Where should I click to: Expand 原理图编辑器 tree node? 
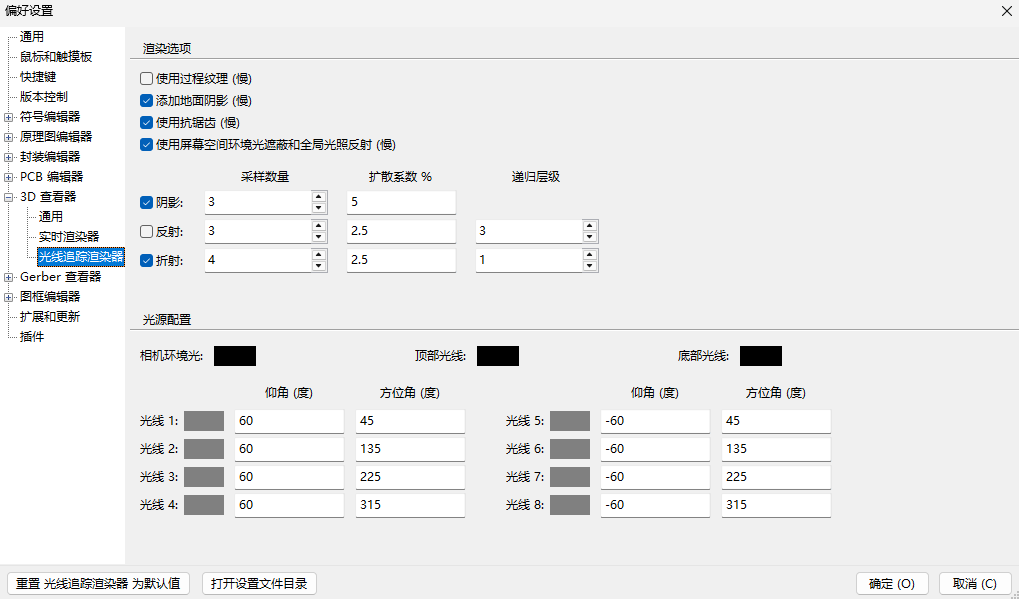pos(8,137)
